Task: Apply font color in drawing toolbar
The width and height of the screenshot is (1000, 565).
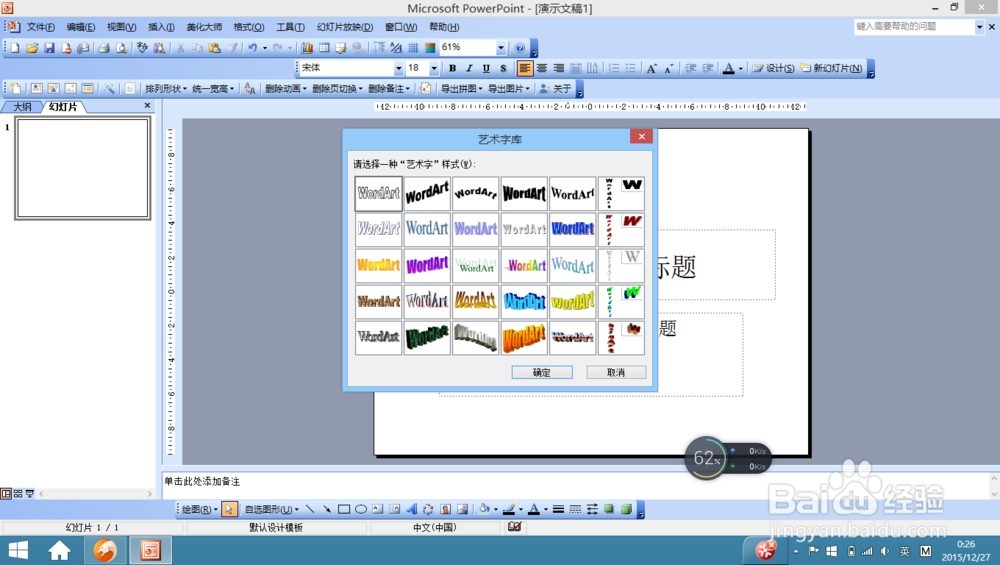Action: [534, 509]
